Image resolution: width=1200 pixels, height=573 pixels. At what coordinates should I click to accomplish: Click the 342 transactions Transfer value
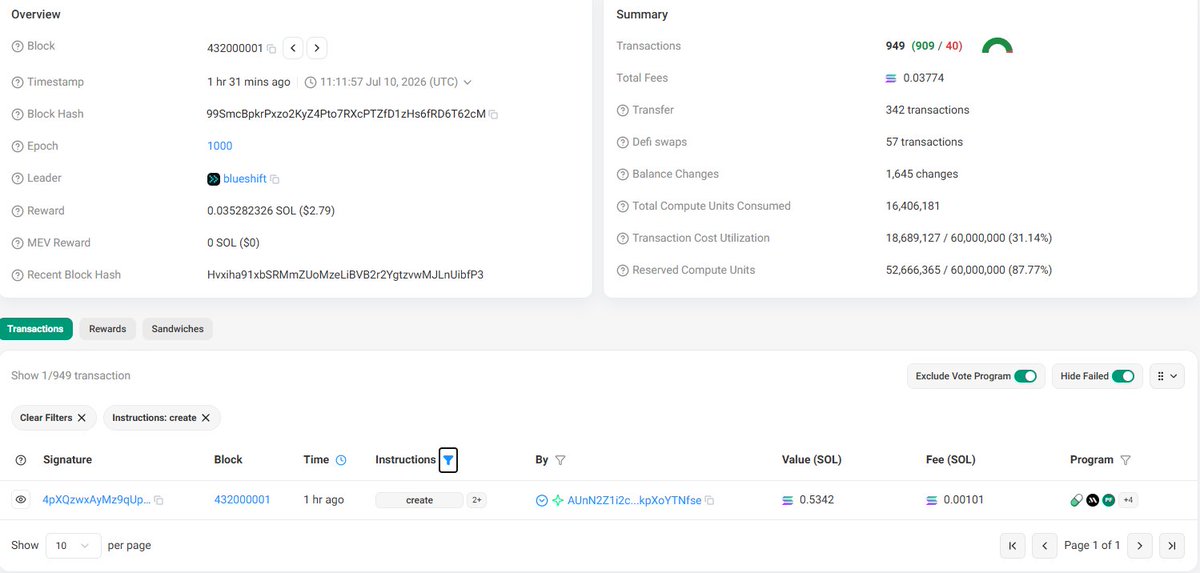[x=927, y=110]
